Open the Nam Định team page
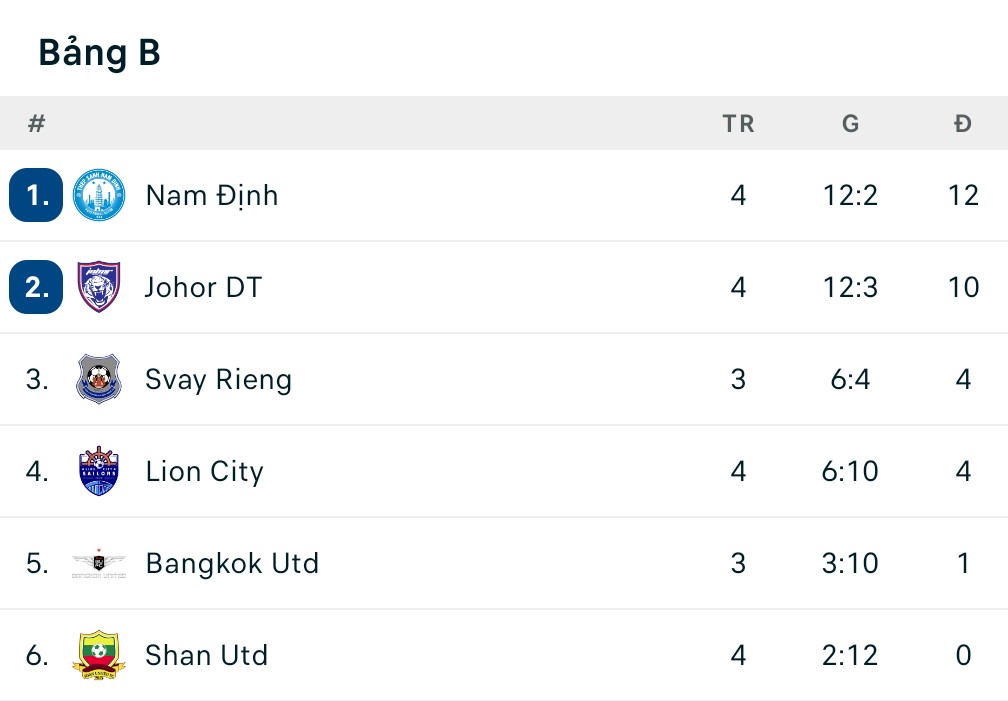The image size is (1008, 701). 212,195
